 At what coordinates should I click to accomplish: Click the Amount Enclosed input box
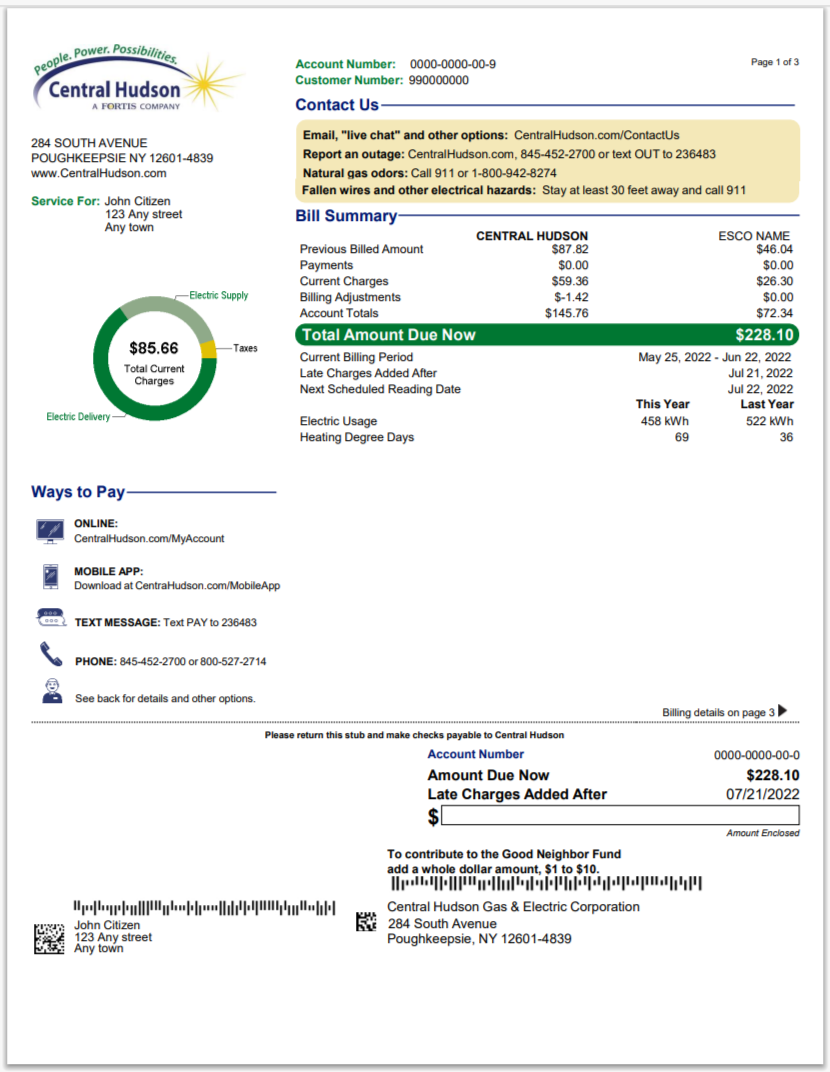(620, 816)
